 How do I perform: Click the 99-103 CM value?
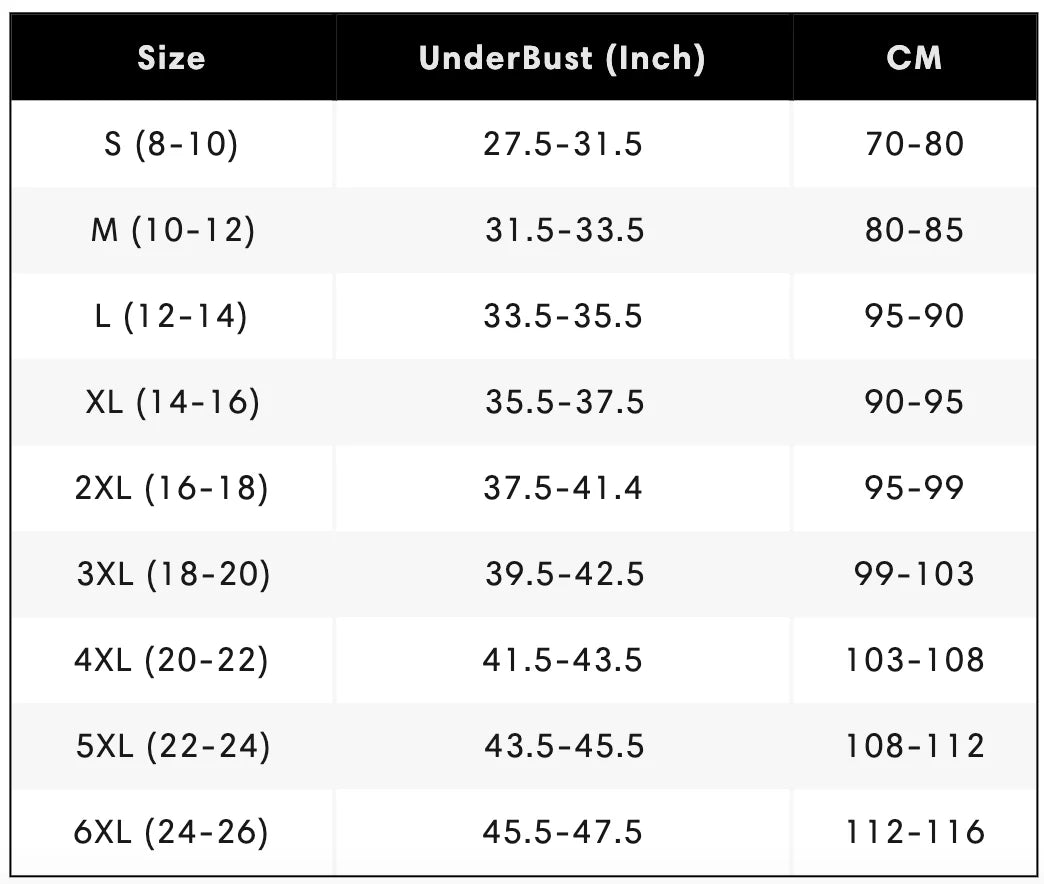(x=914, y=574)
